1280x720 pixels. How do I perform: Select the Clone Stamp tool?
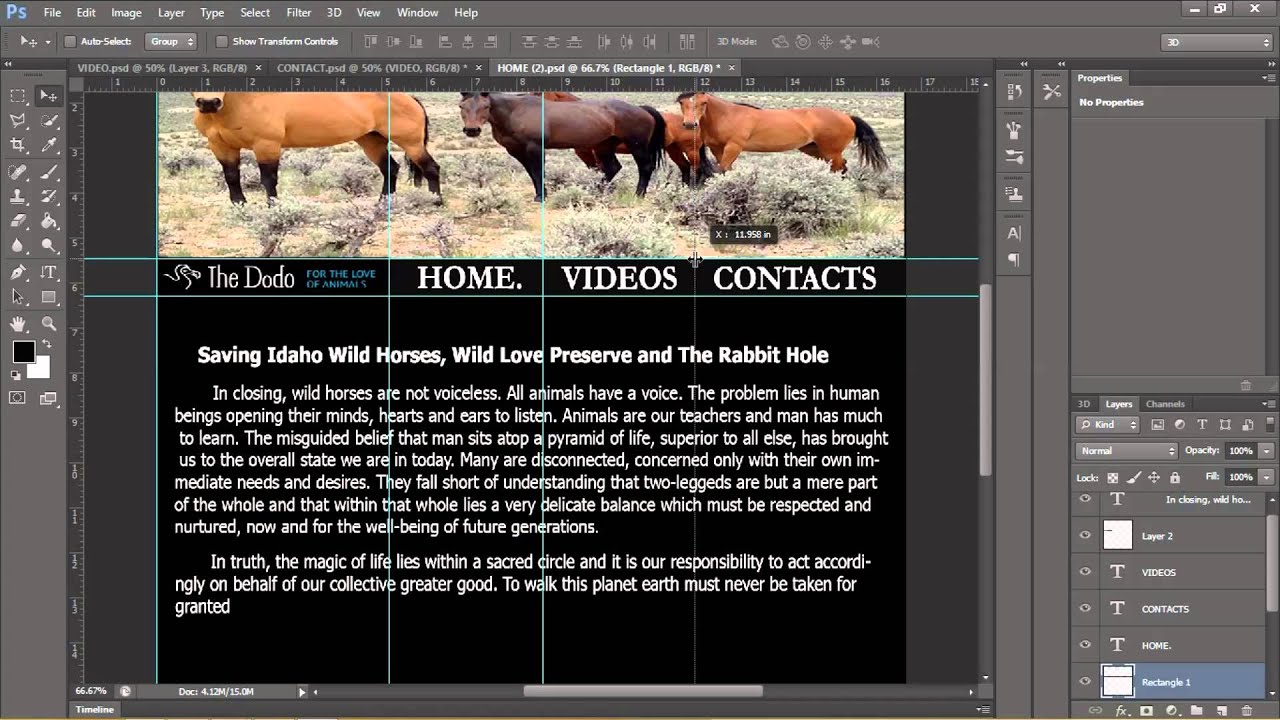(x=18, y=197)
